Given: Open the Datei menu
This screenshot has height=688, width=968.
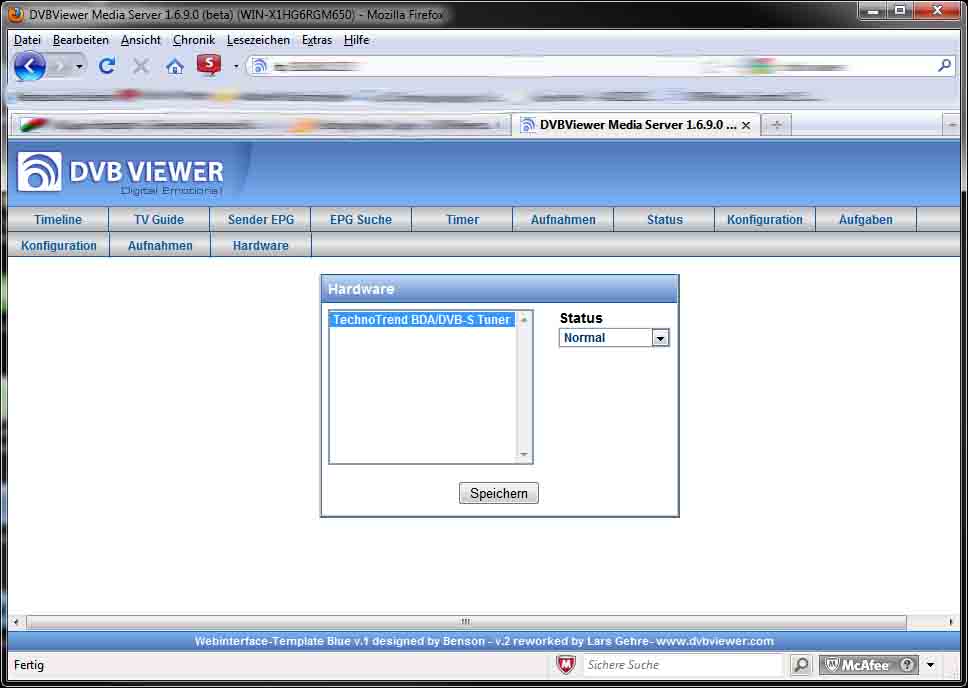Looking at the screenshot, I should tap(27, 40).
